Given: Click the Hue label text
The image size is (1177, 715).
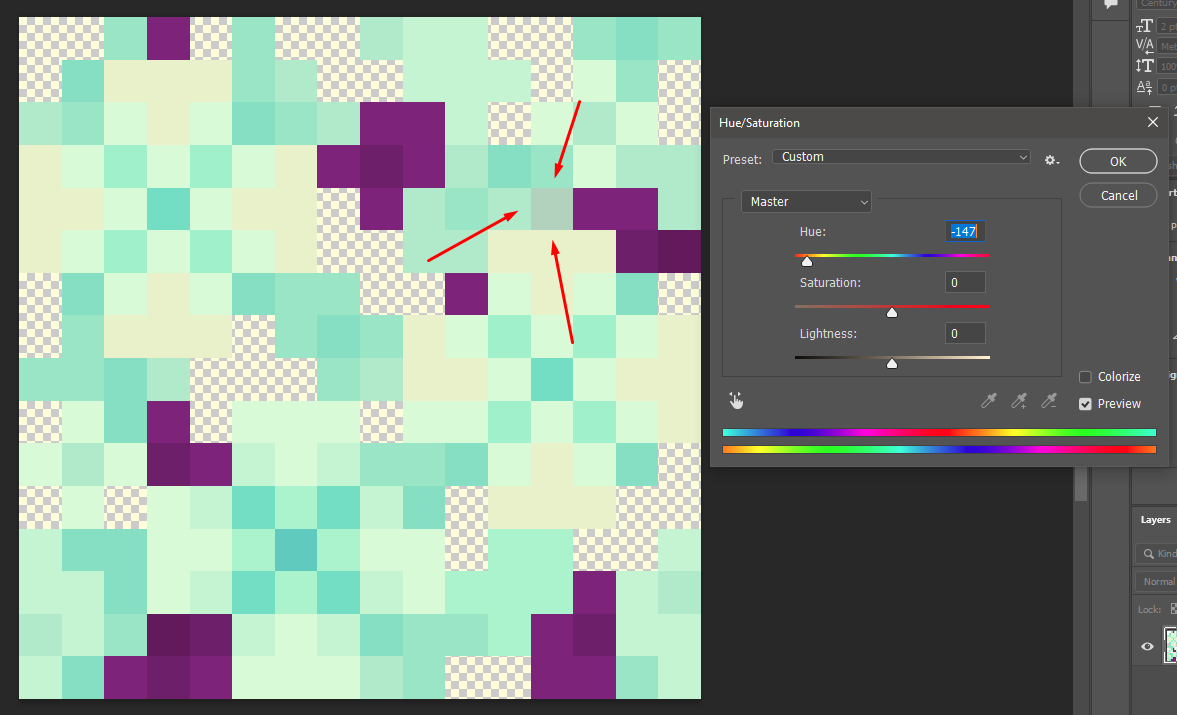Looking at the screenshot, I should coord(813,232).
